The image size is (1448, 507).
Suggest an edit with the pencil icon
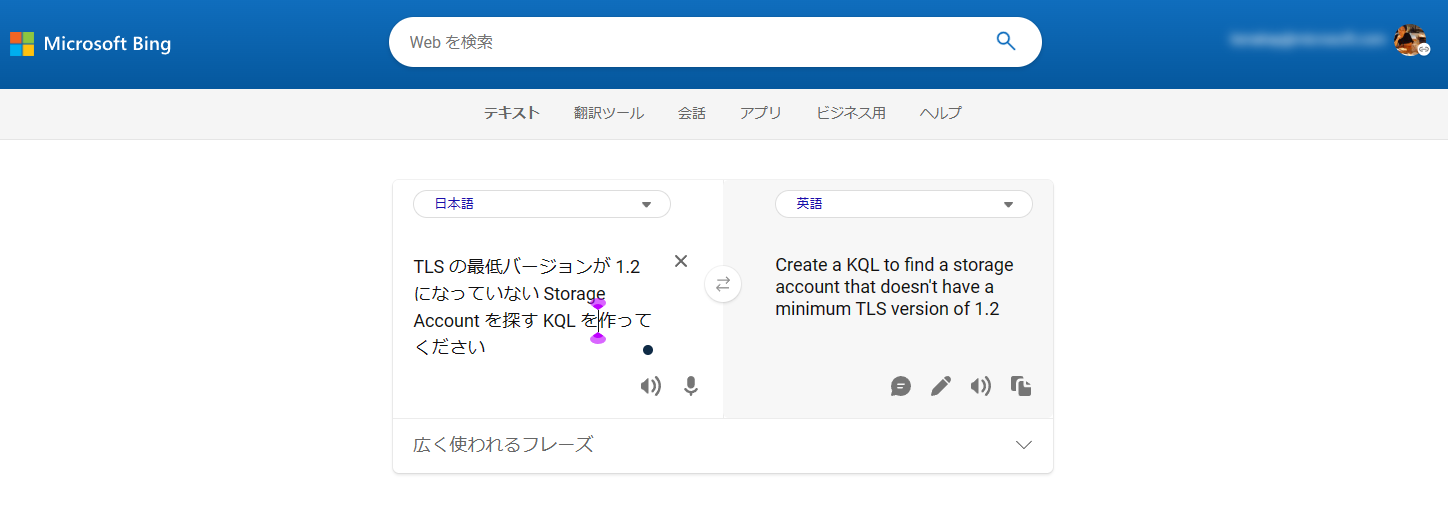pyautogui.click(x=941, y=386)
